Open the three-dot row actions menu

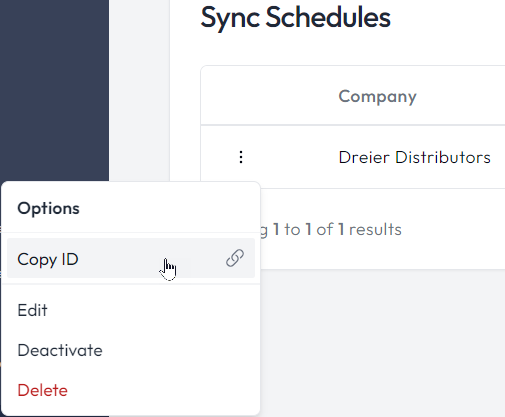(241, 157)
